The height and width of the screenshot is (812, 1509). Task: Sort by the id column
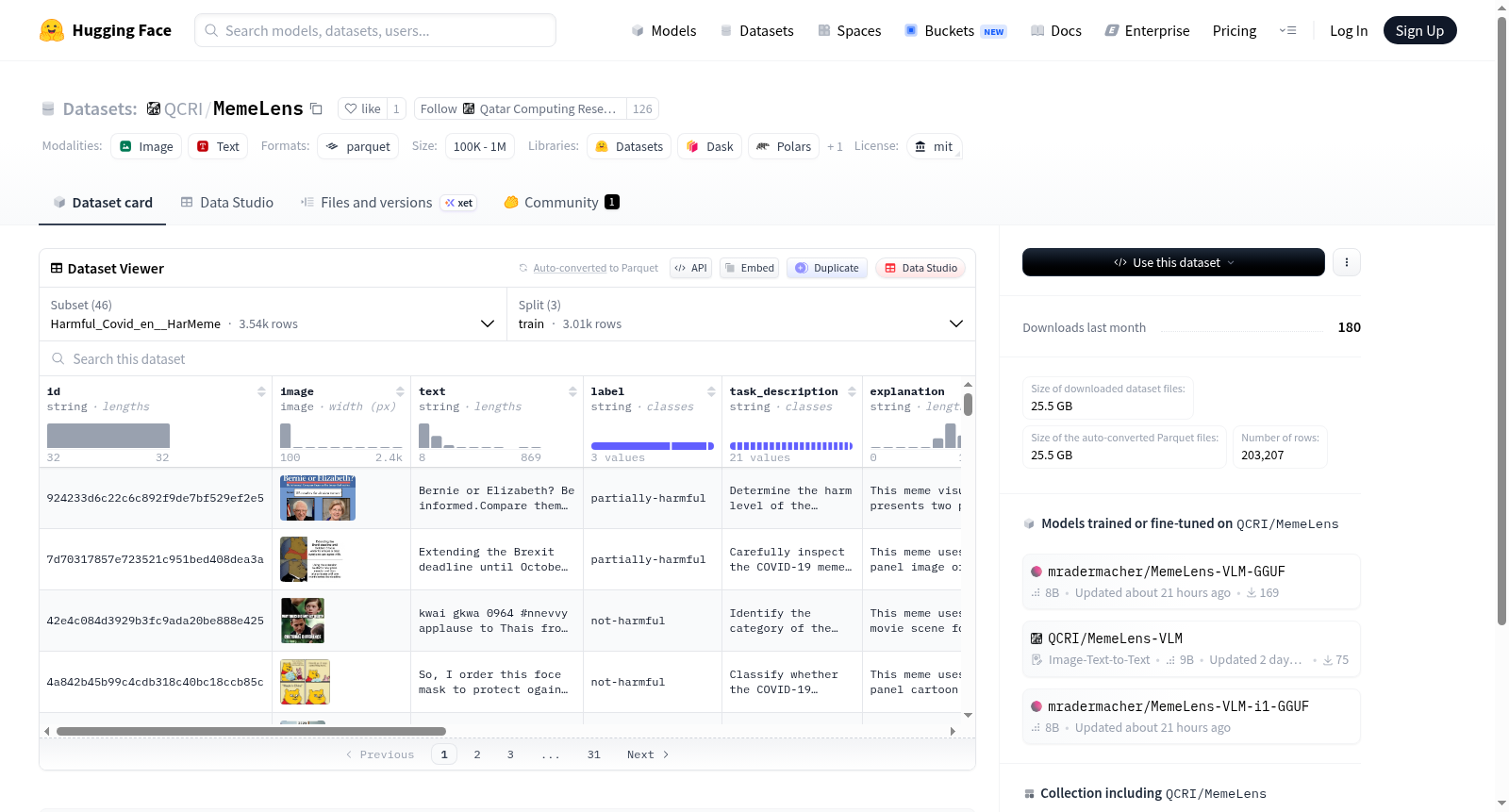click(x=261, y=391)
